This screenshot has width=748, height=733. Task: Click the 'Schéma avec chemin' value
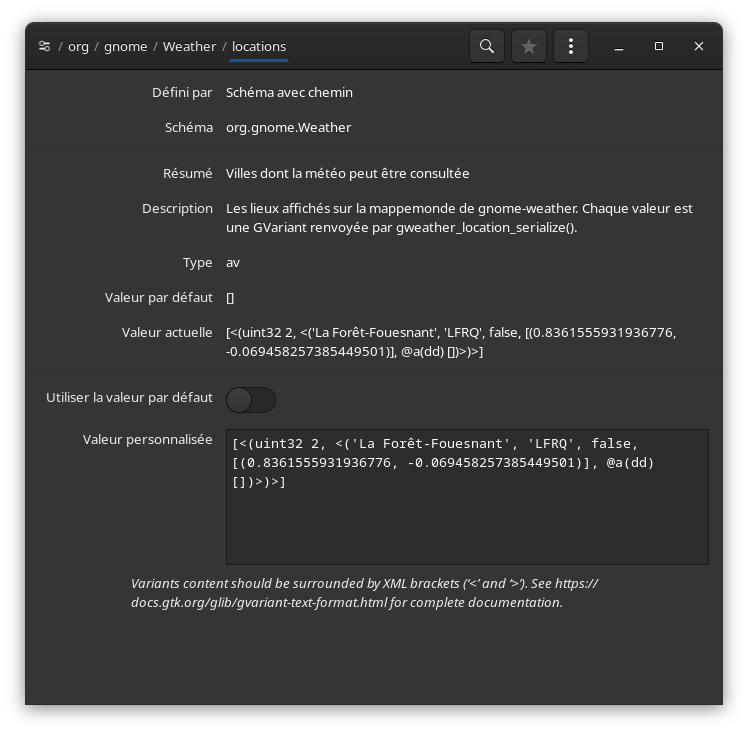(289, 93)
